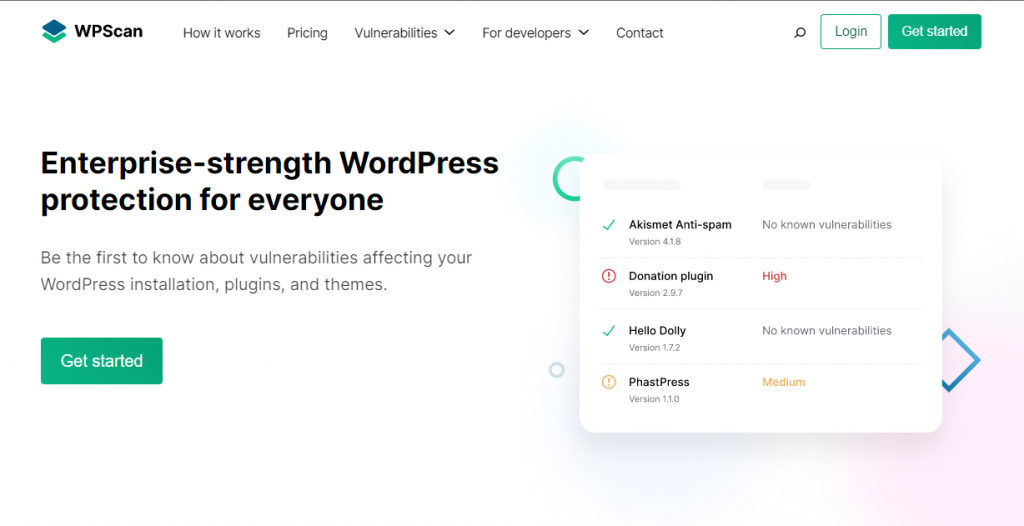Click red alert icon beside Donation plugin

608,276
